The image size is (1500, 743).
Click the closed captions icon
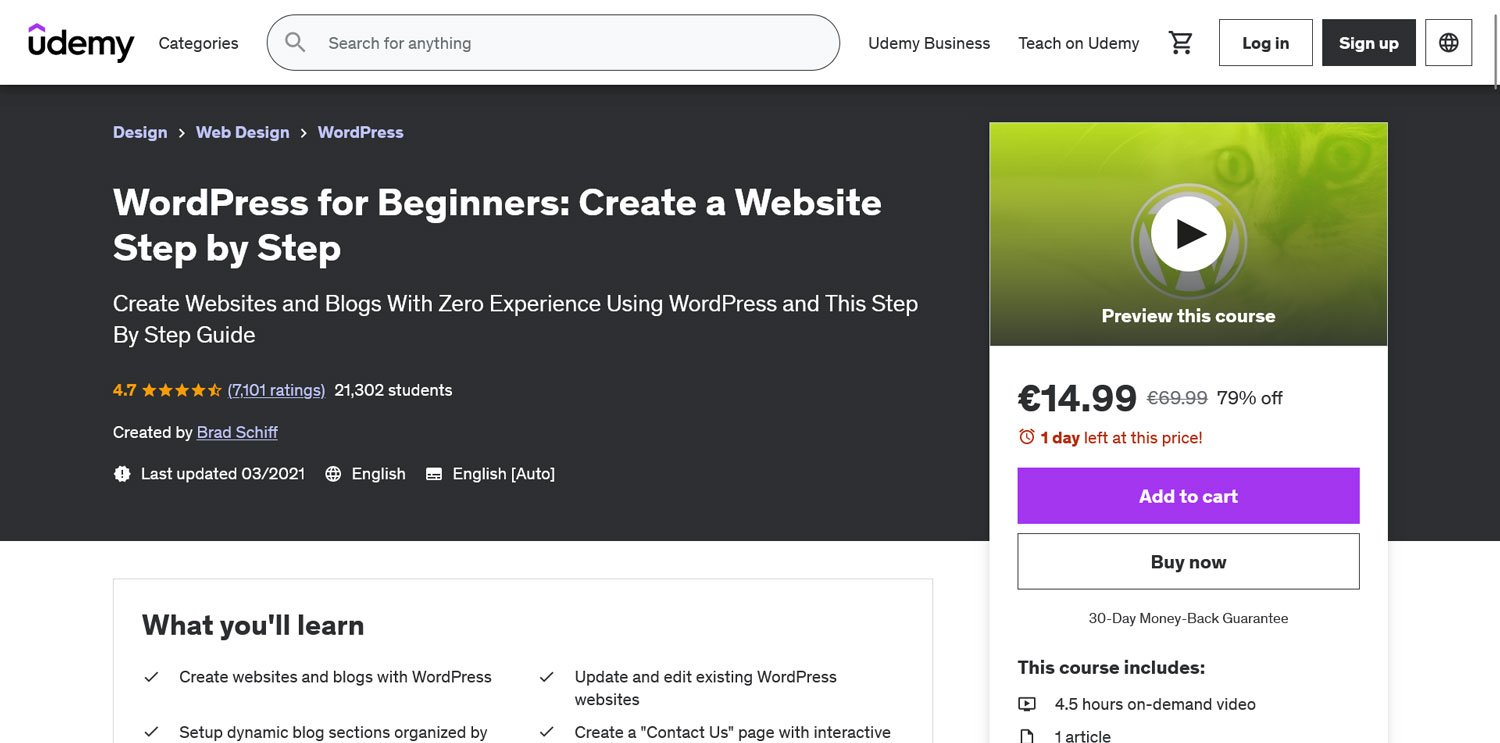[x=434, y=474]
